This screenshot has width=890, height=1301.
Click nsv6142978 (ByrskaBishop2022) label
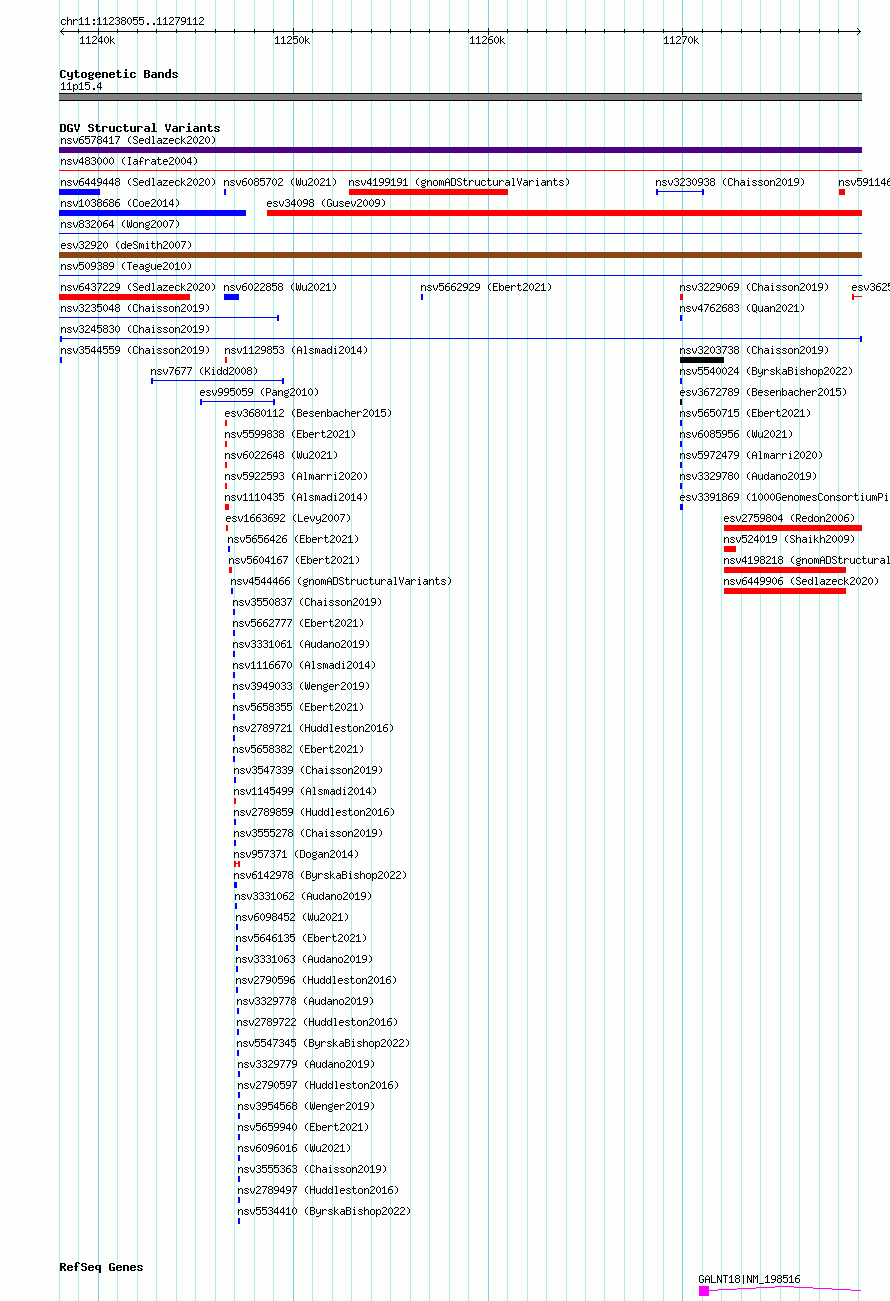pyautogui.click(x=321, y=875)
